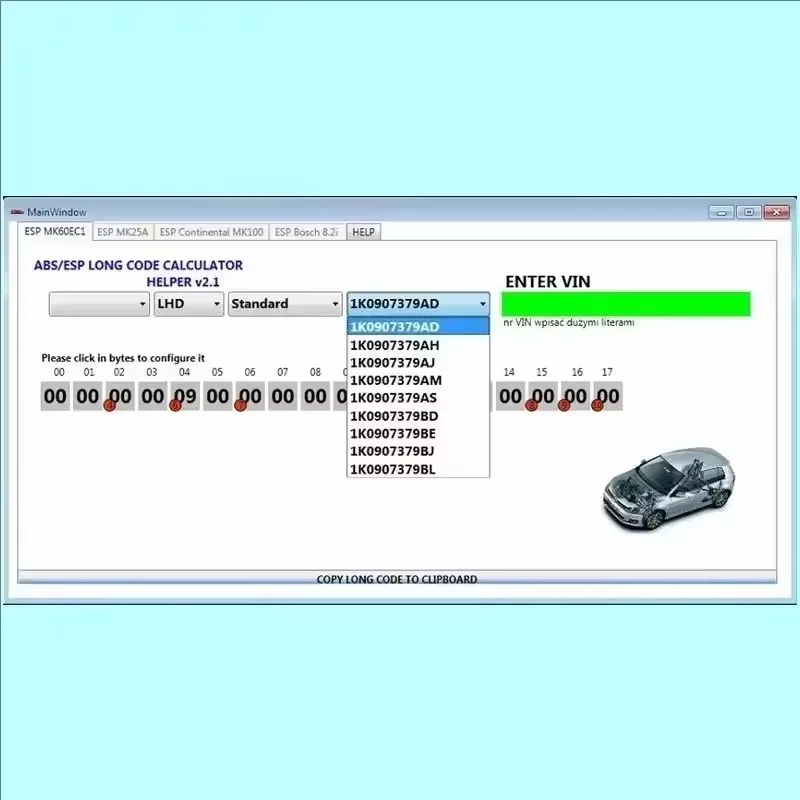Click the MainWindow application icon in title bar
The width and height of the screenshot is (800, 800).
tap(18, 211)
